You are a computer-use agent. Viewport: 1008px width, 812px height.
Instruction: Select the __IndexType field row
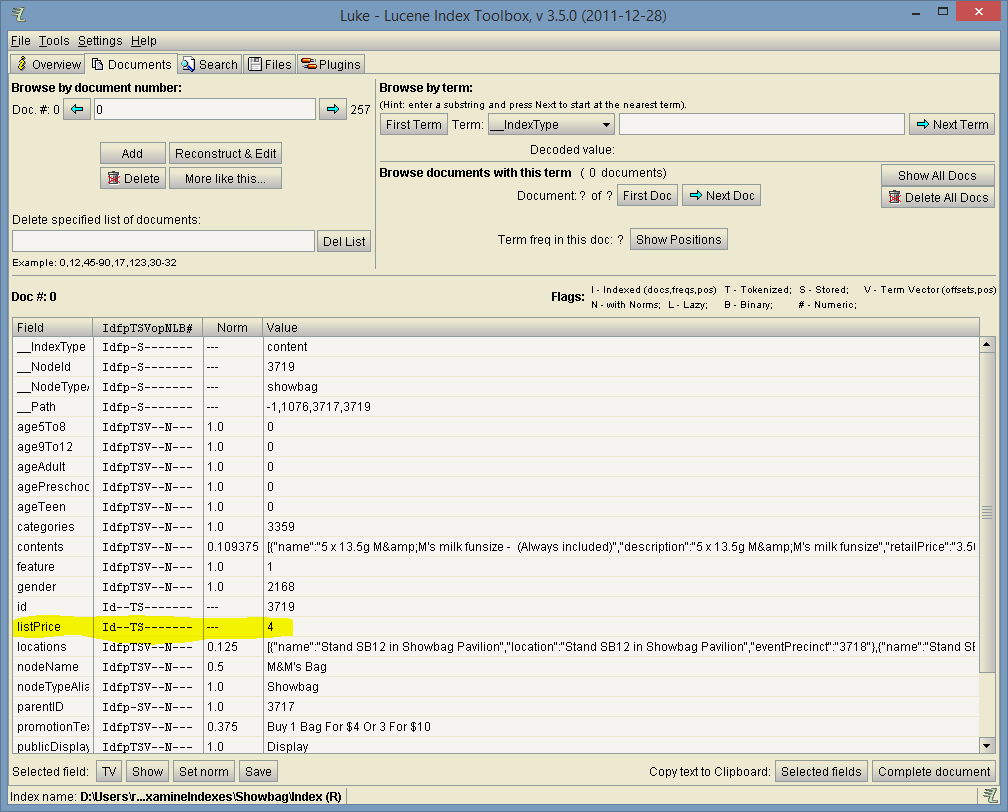tap(495, 347)
